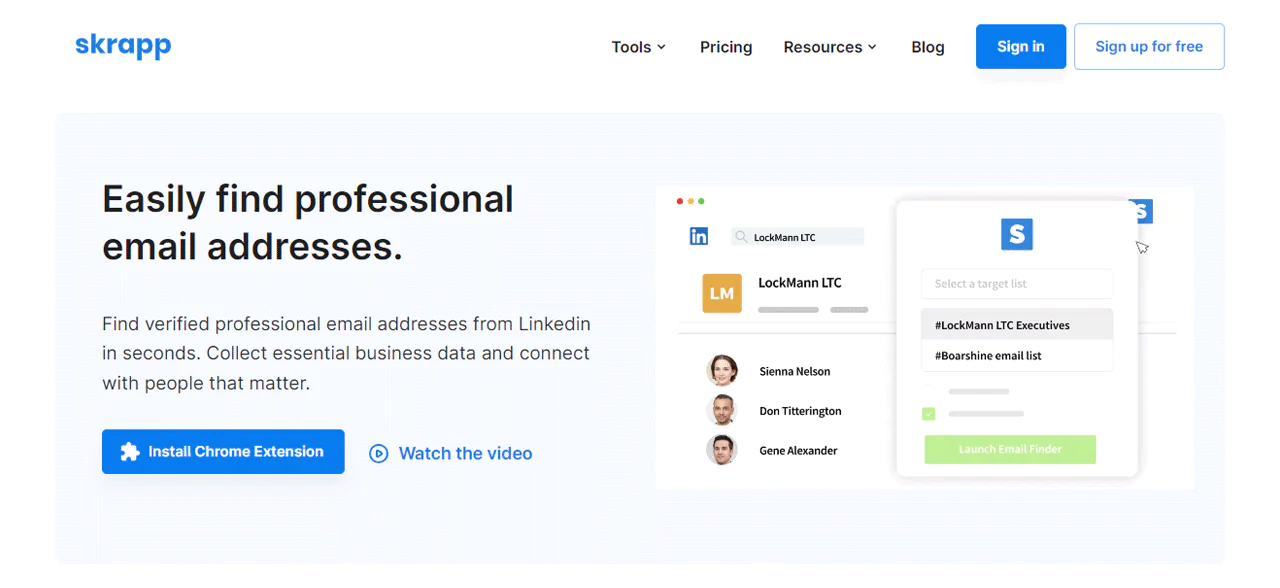Click the Launch Email Finder button
1280x588 pixels.
pos(1010,449)
